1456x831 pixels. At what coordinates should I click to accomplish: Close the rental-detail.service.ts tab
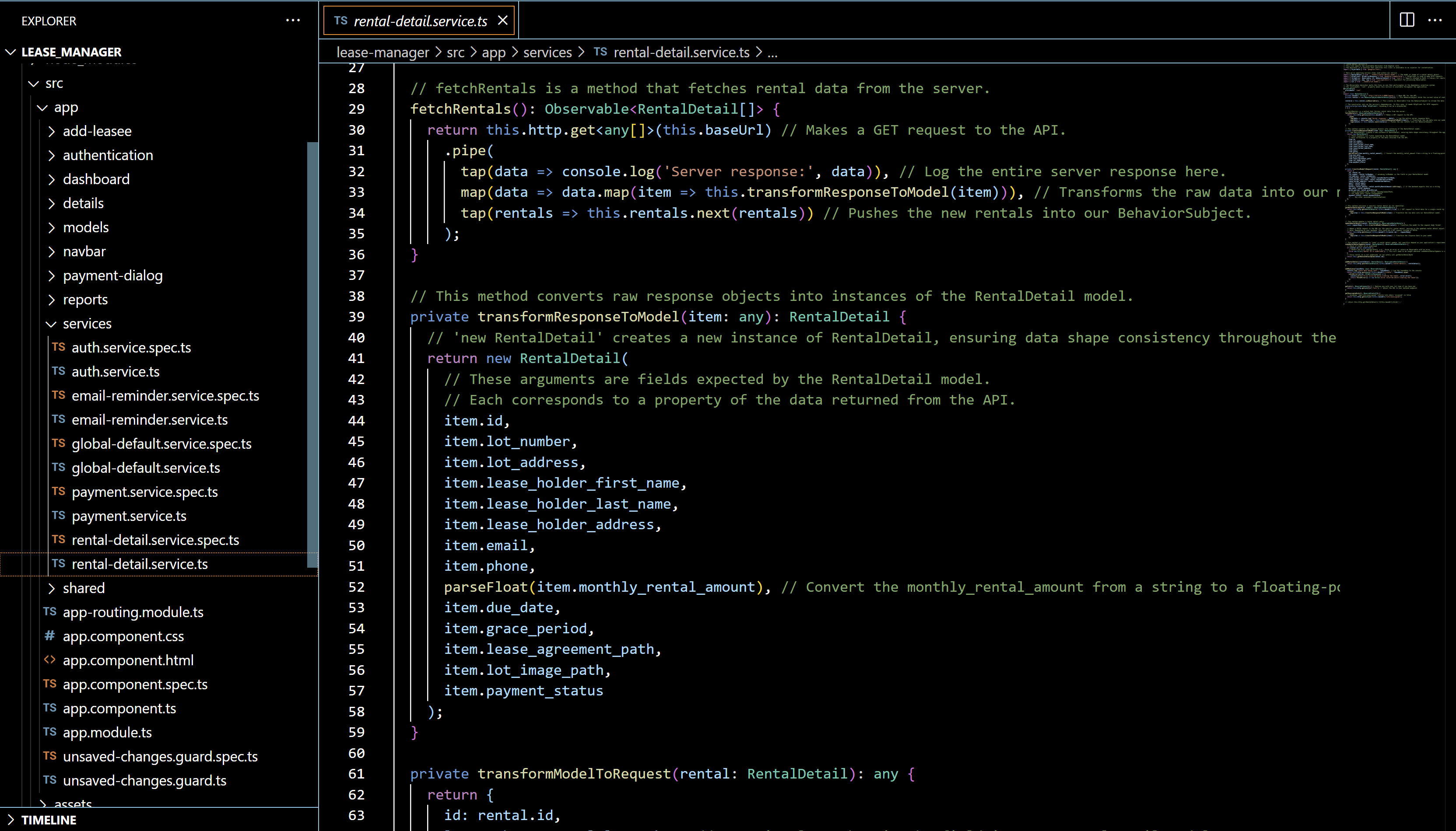click(x=502, y=21)
